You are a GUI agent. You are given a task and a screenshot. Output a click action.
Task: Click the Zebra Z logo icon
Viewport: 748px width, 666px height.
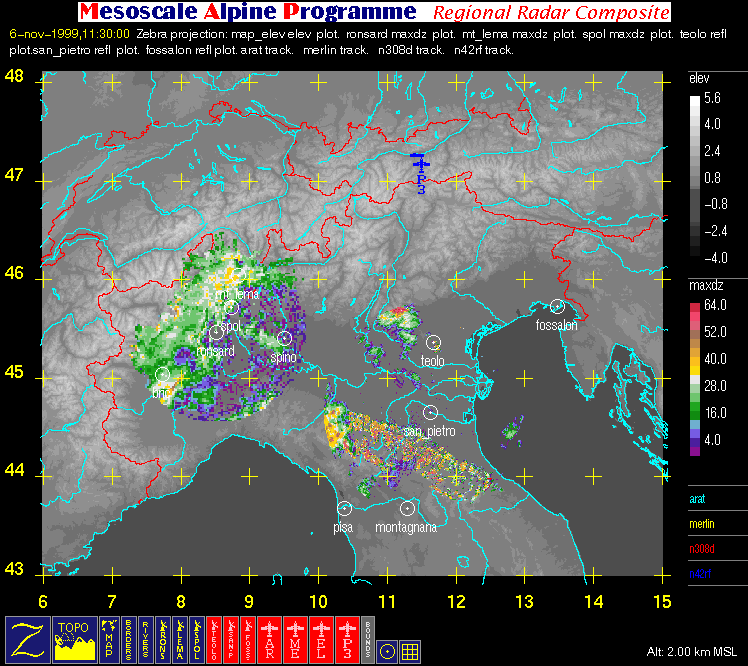28,640
